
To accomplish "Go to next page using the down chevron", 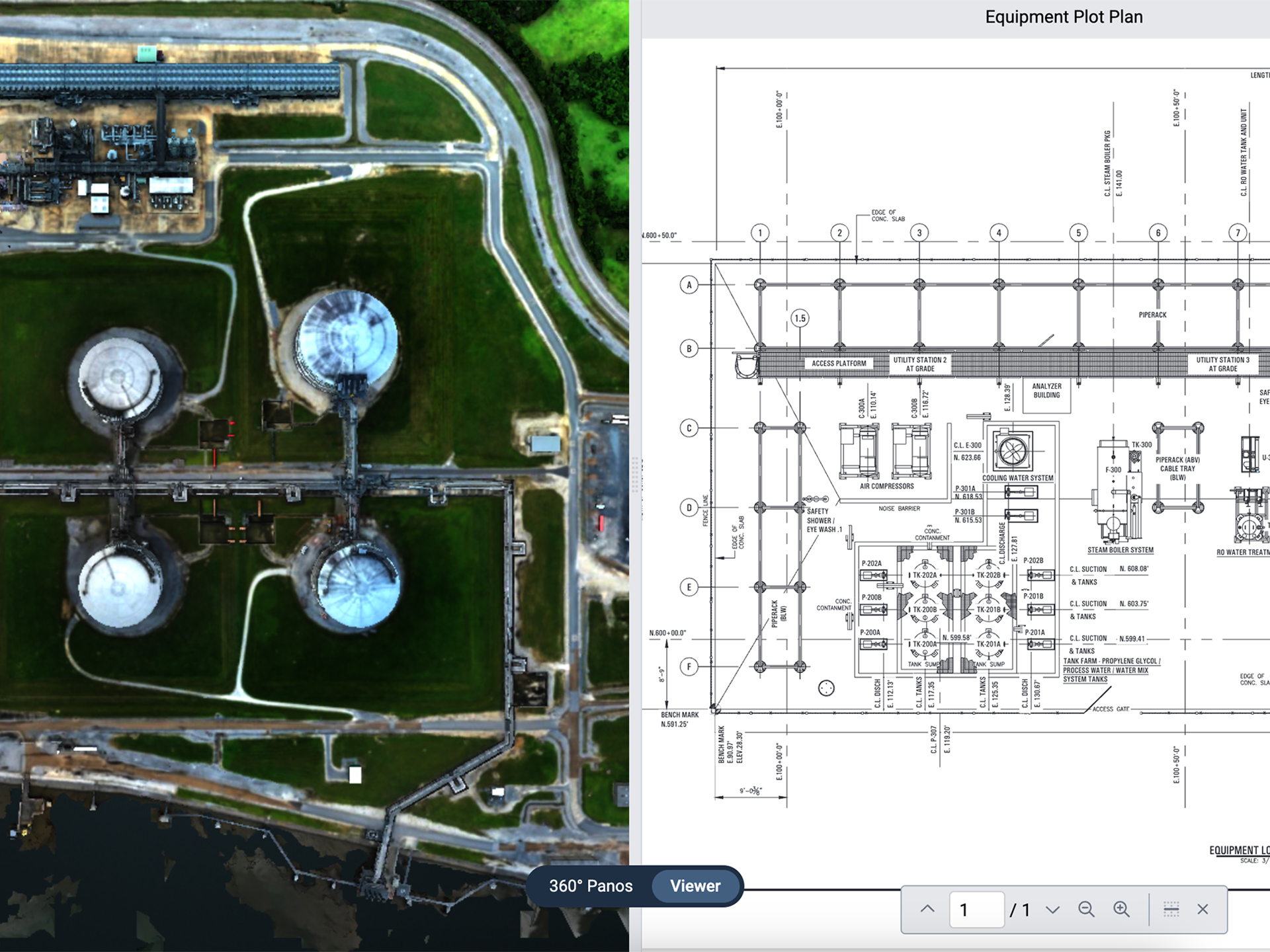I will pos(1052,909).
